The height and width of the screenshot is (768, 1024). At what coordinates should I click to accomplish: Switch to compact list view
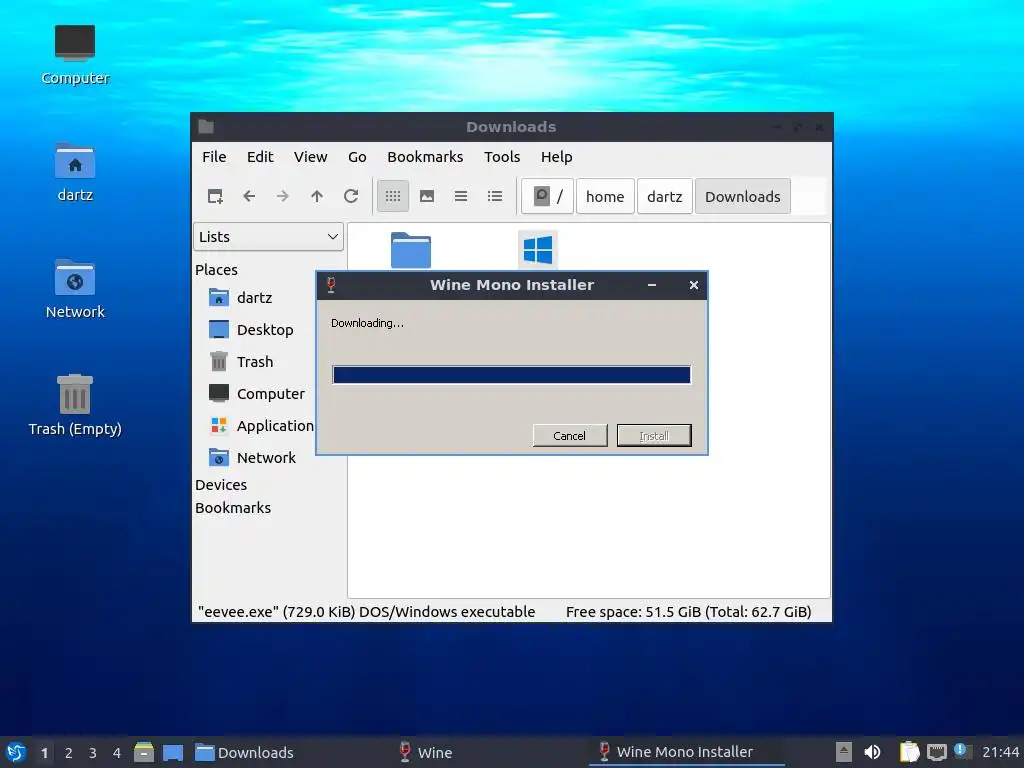(x=460, y=196)
